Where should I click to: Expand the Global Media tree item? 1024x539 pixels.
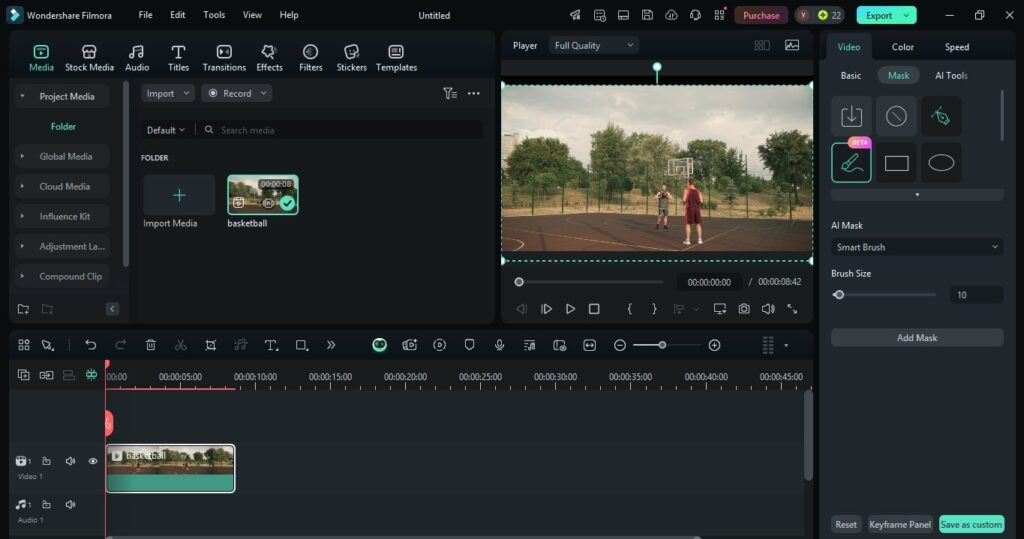point(22,156)
